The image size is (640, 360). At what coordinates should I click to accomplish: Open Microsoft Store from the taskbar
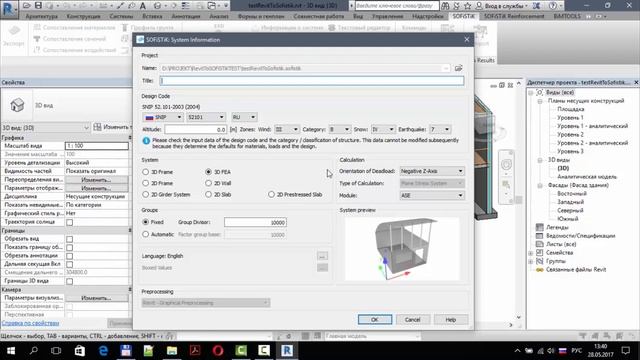coord(80,351)
